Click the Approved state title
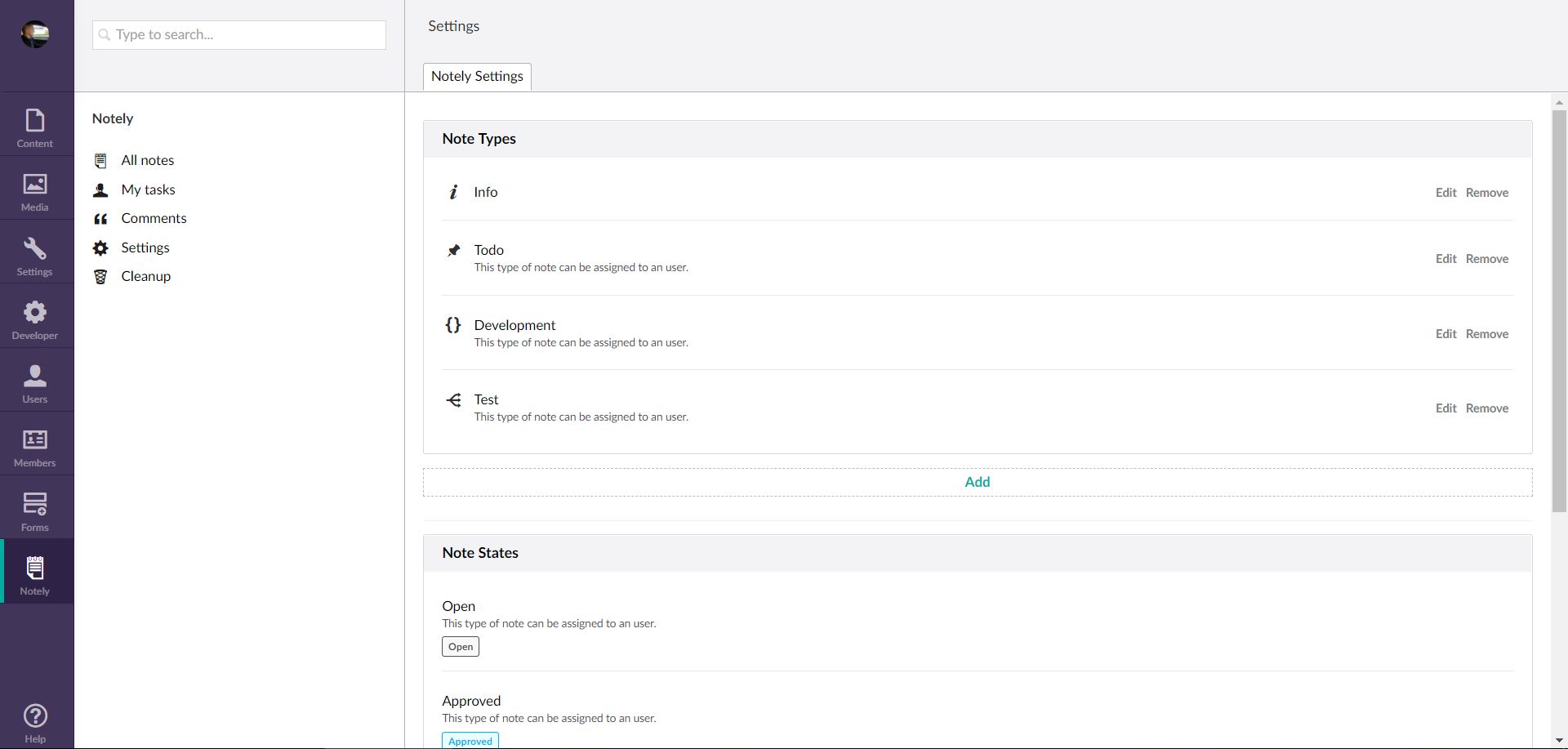 click(471, 701)
